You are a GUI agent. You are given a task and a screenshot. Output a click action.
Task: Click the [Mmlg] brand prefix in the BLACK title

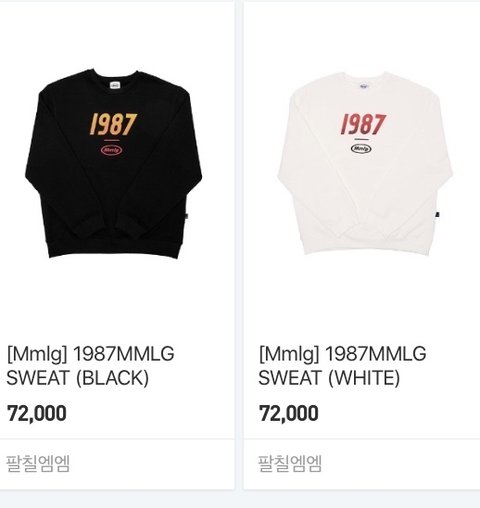(37, 354)
